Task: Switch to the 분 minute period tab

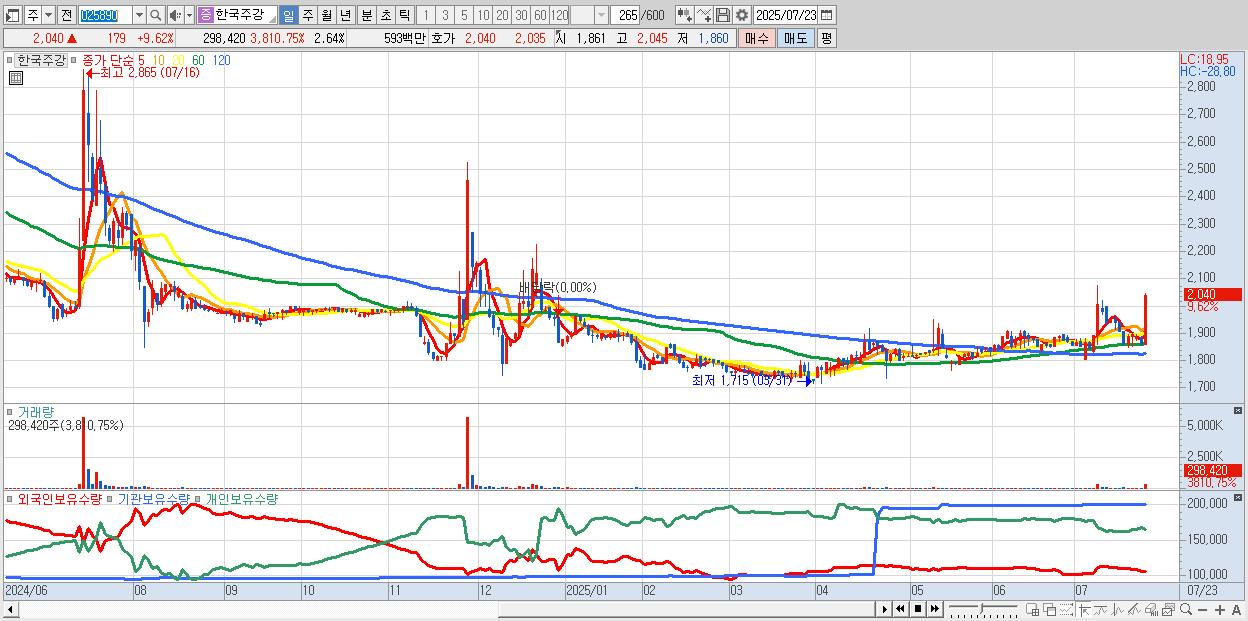Action: pos(366,15)
